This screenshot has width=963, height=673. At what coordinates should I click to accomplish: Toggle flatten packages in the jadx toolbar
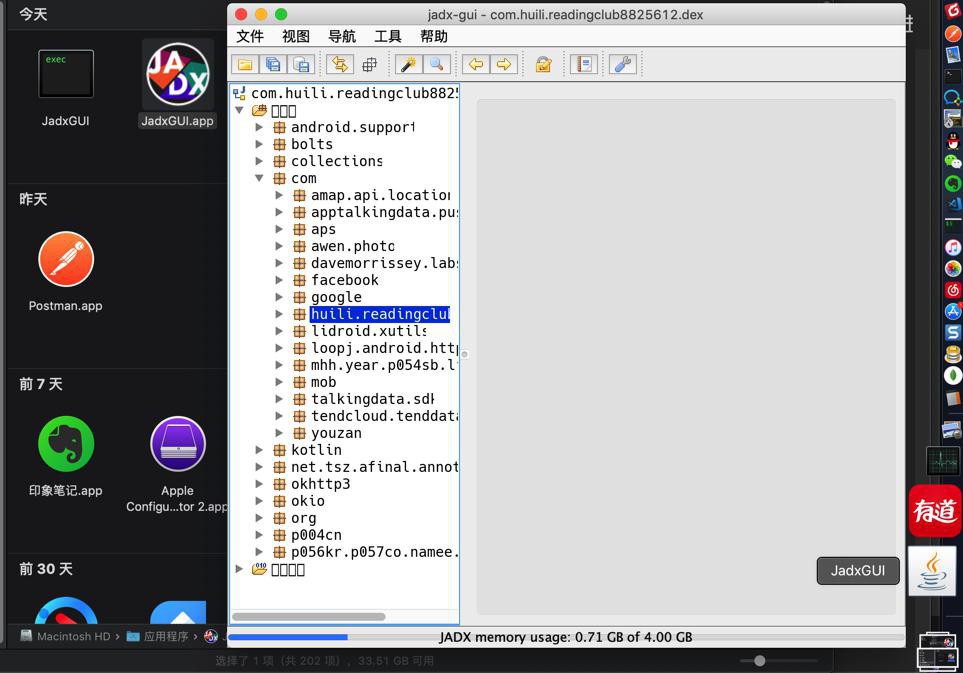coord(370,64)
